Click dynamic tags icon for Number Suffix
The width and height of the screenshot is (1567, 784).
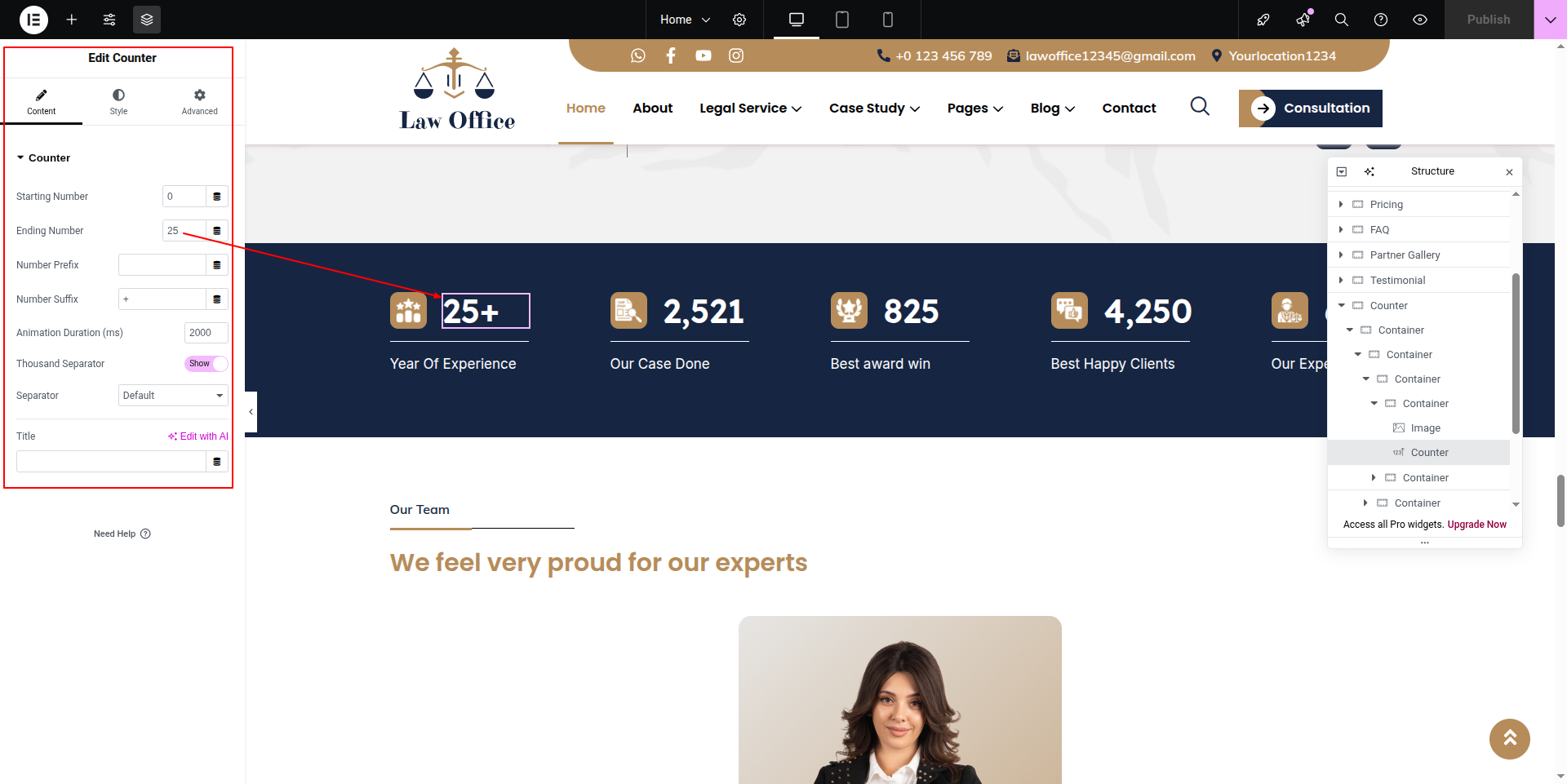tap(217, 299)
